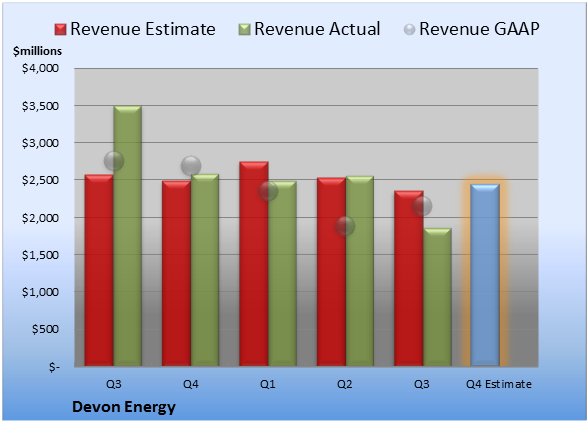Click the GAAP marker above the Q4 bars
The height and width of the screenshot is (422, 588).
coord(191,165)
